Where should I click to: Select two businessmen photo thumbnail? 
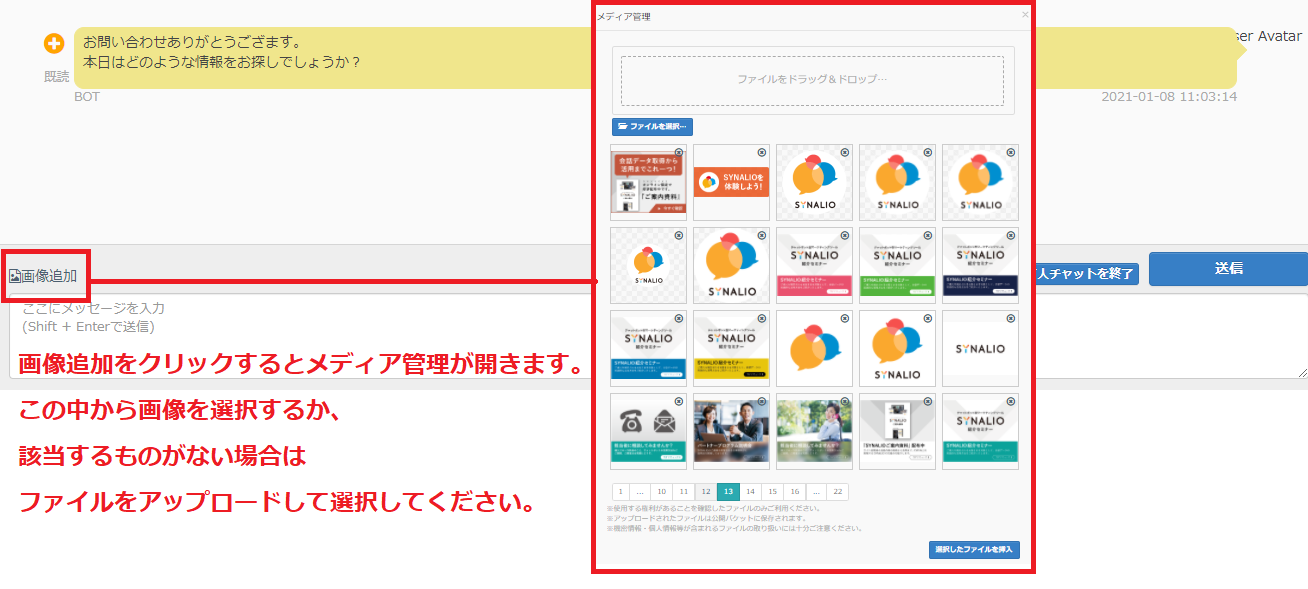[x=731, y=432]
